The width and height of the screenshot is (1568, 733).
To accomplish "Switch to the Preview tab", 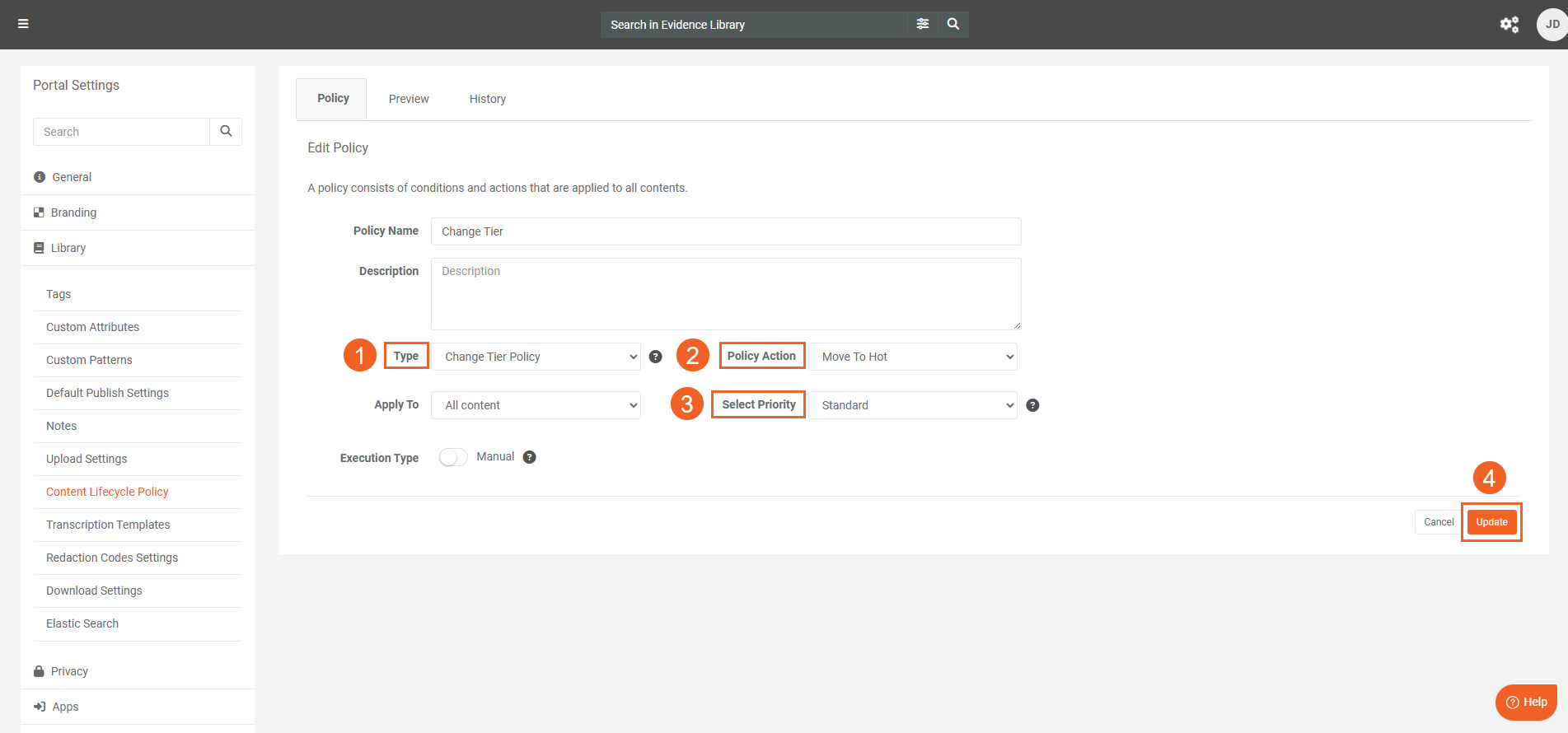I will (409, 99).
